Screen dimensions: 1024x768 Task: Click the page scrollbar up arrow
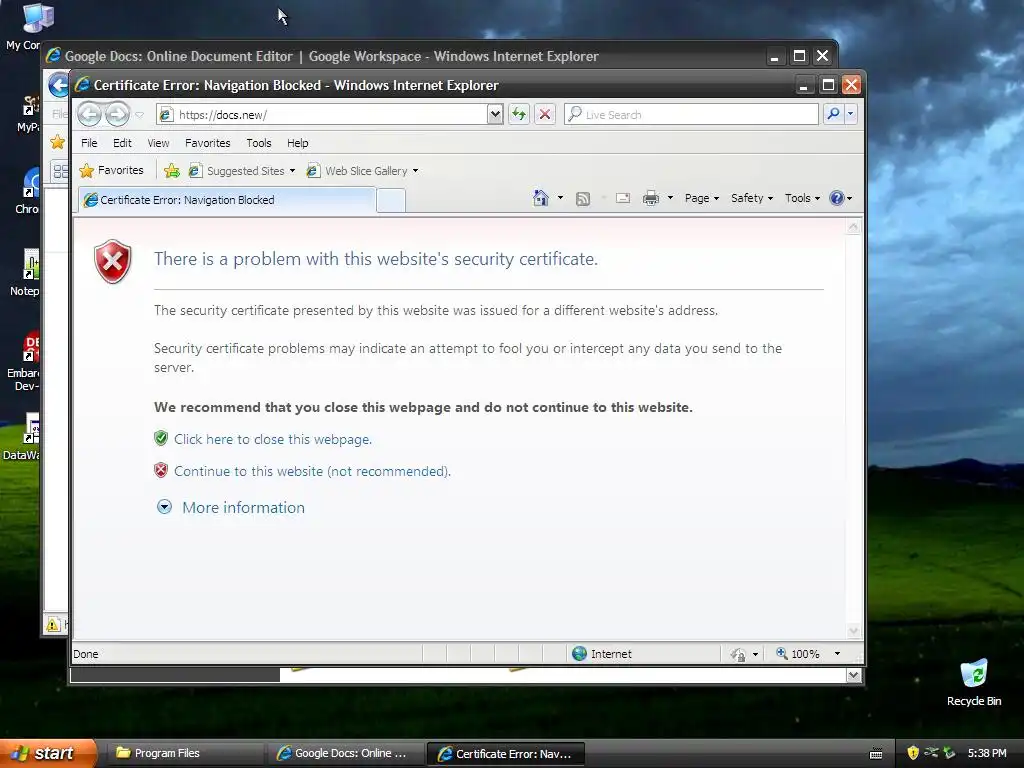click(x=853, y=227)
